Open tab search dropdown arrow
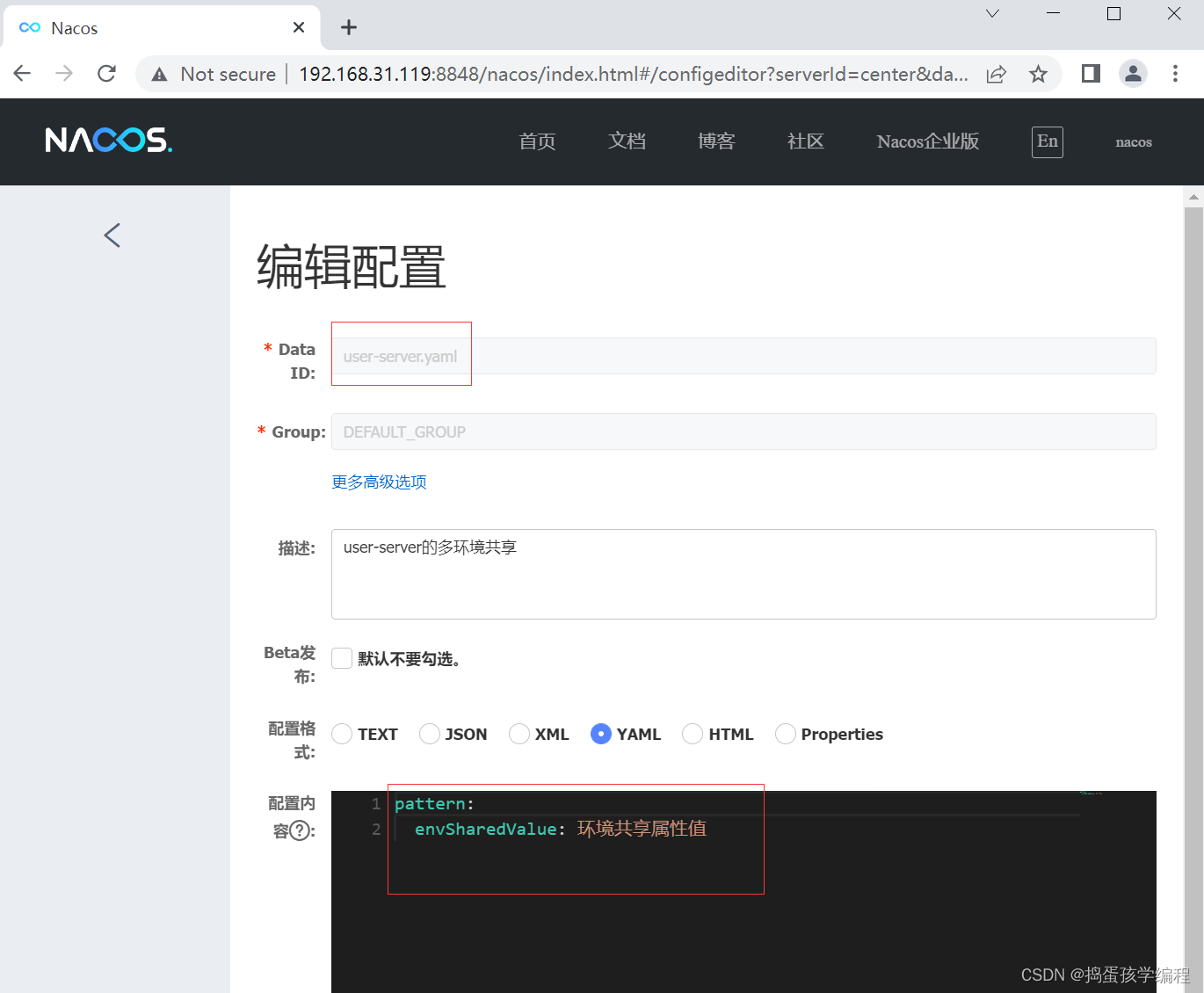1204x993 pixels. coord(992,13)
